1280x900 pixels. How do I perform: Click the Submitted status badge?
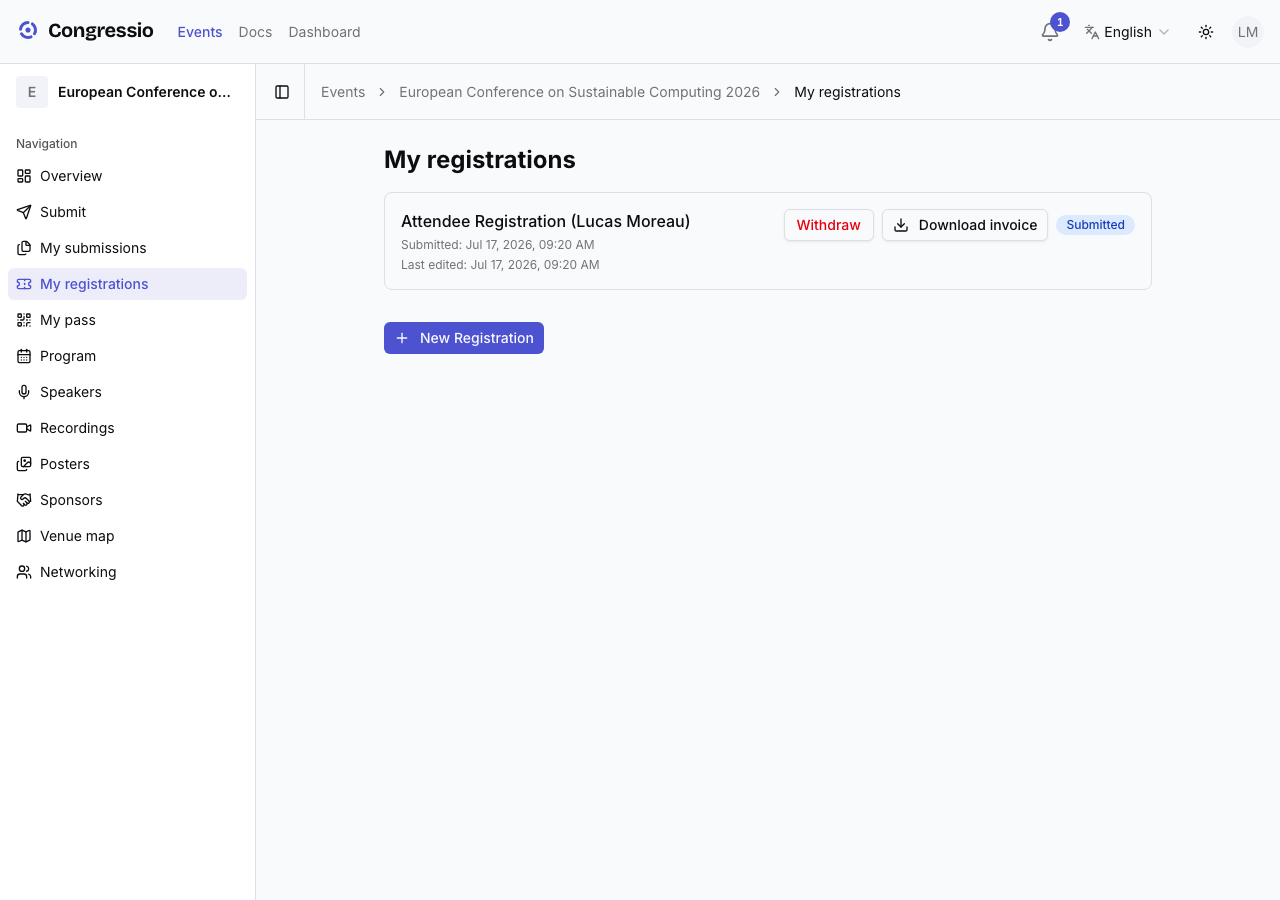(x=1095, y=225)
